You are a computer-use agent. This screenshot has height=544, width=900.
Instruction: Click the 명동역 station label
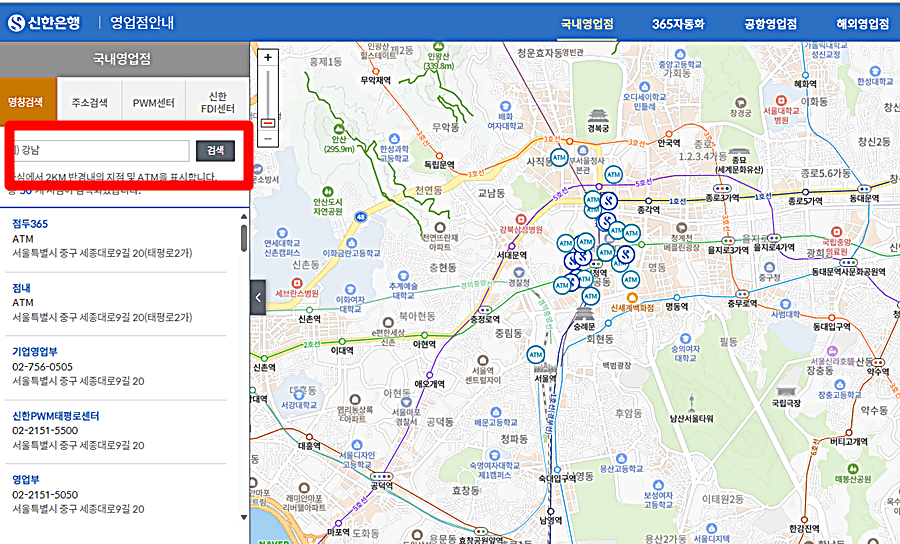[x=676, y=307]
